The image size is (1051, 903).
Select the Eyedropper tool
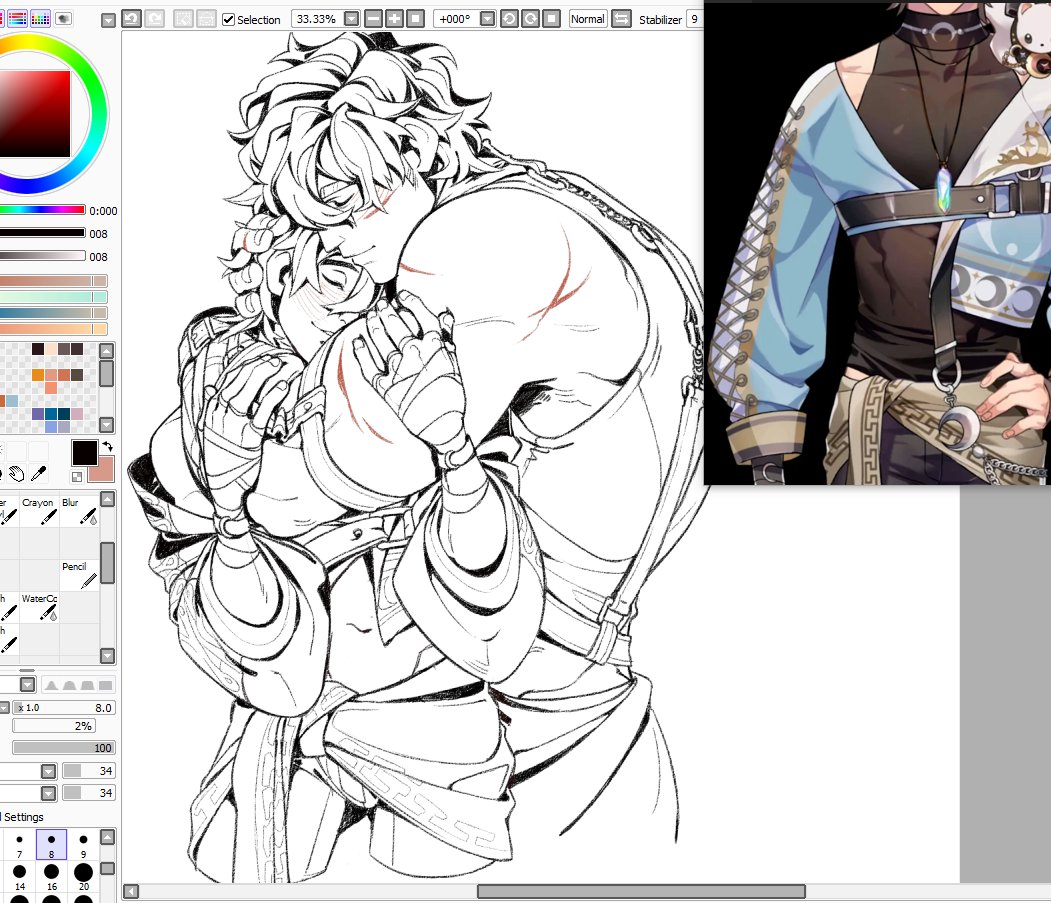[39, 474]
